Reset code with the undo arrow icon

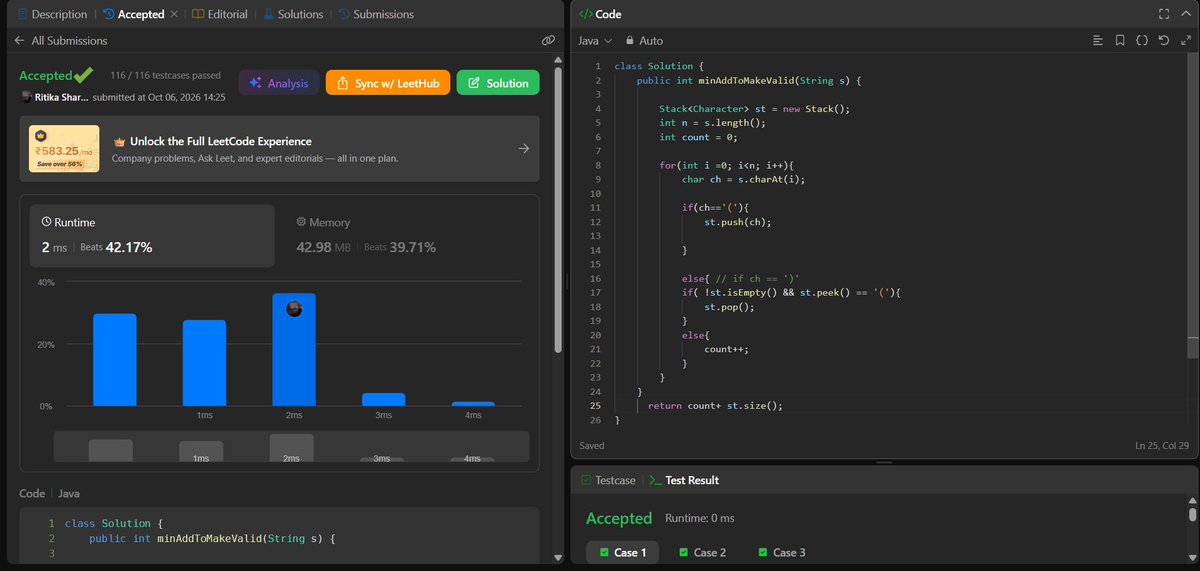(1162, 41)
